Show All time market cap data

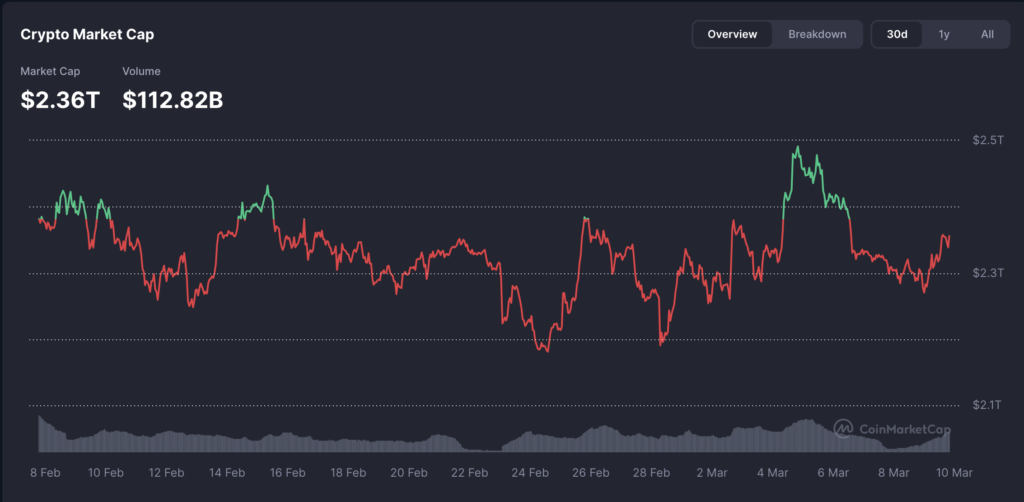[x=987, y=34]
